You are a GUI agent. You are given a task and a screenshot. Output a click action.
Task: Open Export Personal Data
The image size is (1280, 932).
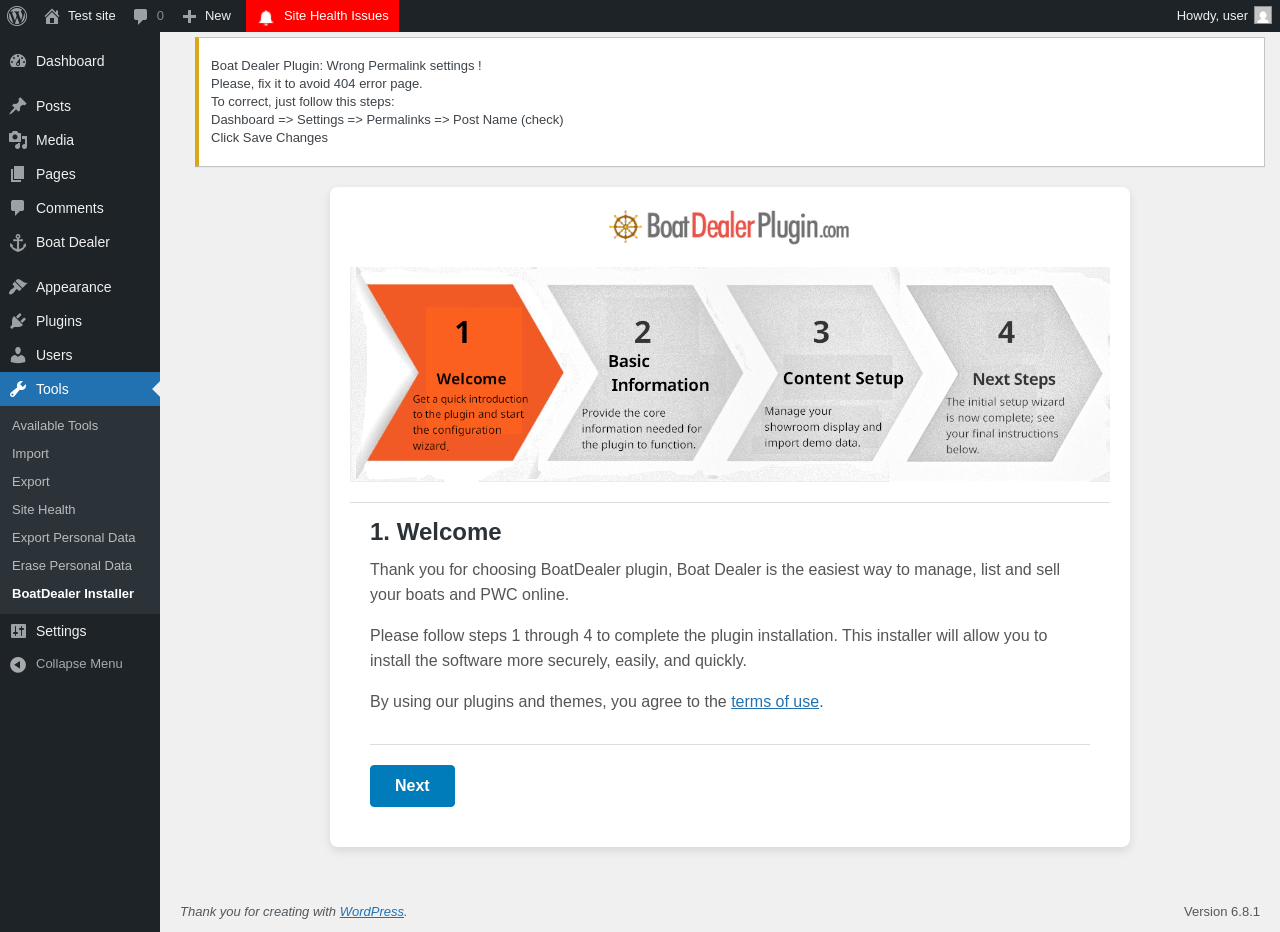(74, 538)
